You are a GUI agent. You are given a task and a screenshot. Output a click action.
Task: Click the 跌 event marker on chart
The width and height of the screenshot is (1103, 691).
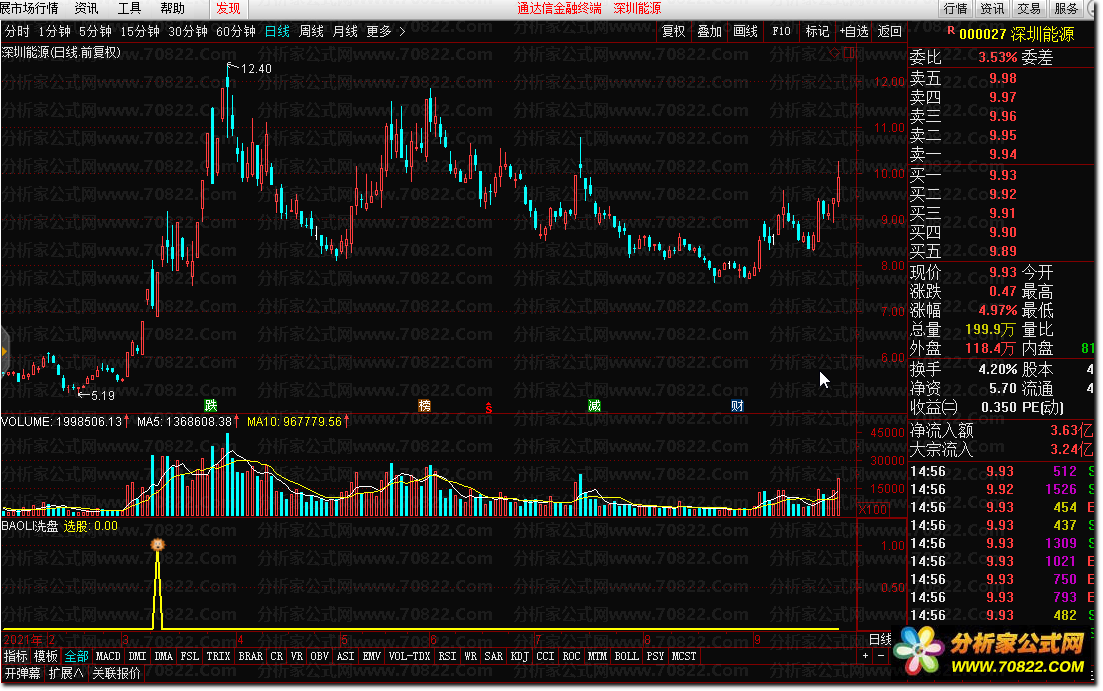pyautogui.click(x=210, y=405)
